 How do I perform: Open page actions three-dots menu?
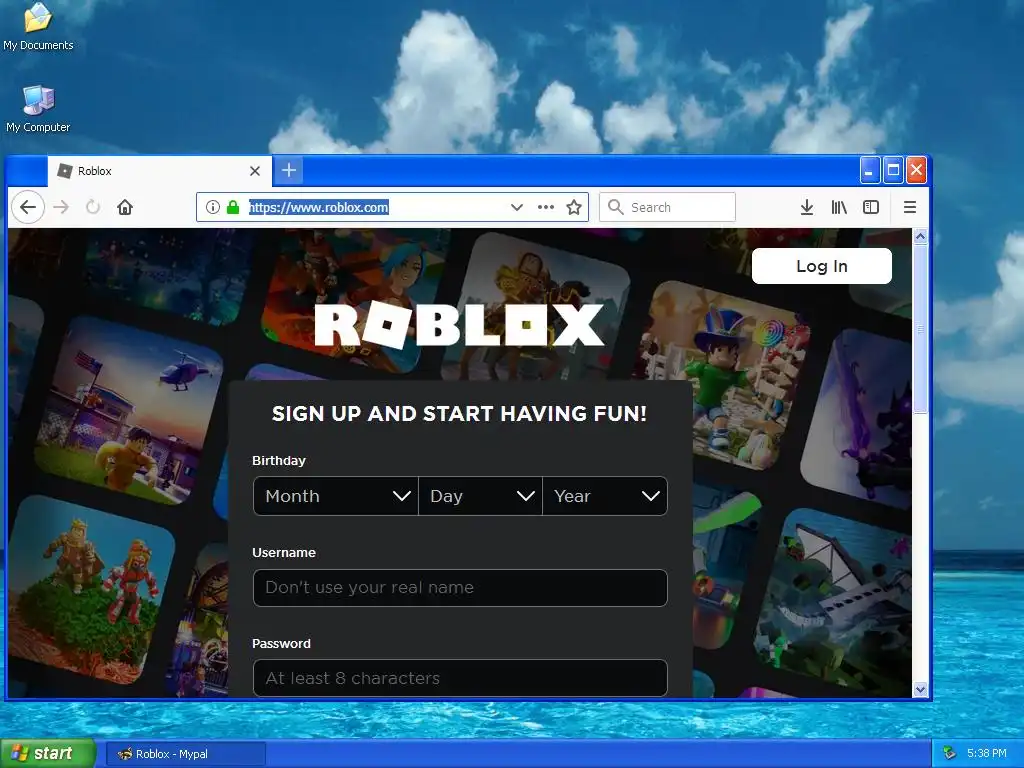pyautogui.click(x=546, y=207)
